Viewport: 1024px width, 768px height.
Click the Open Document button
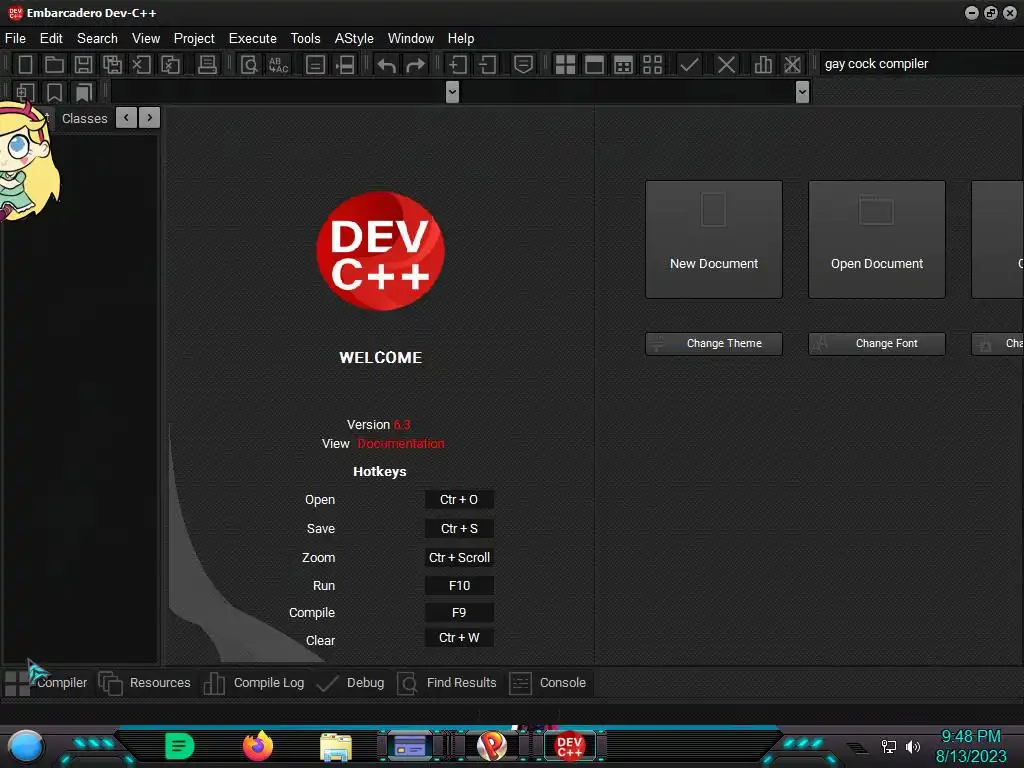tap(877, 240)
